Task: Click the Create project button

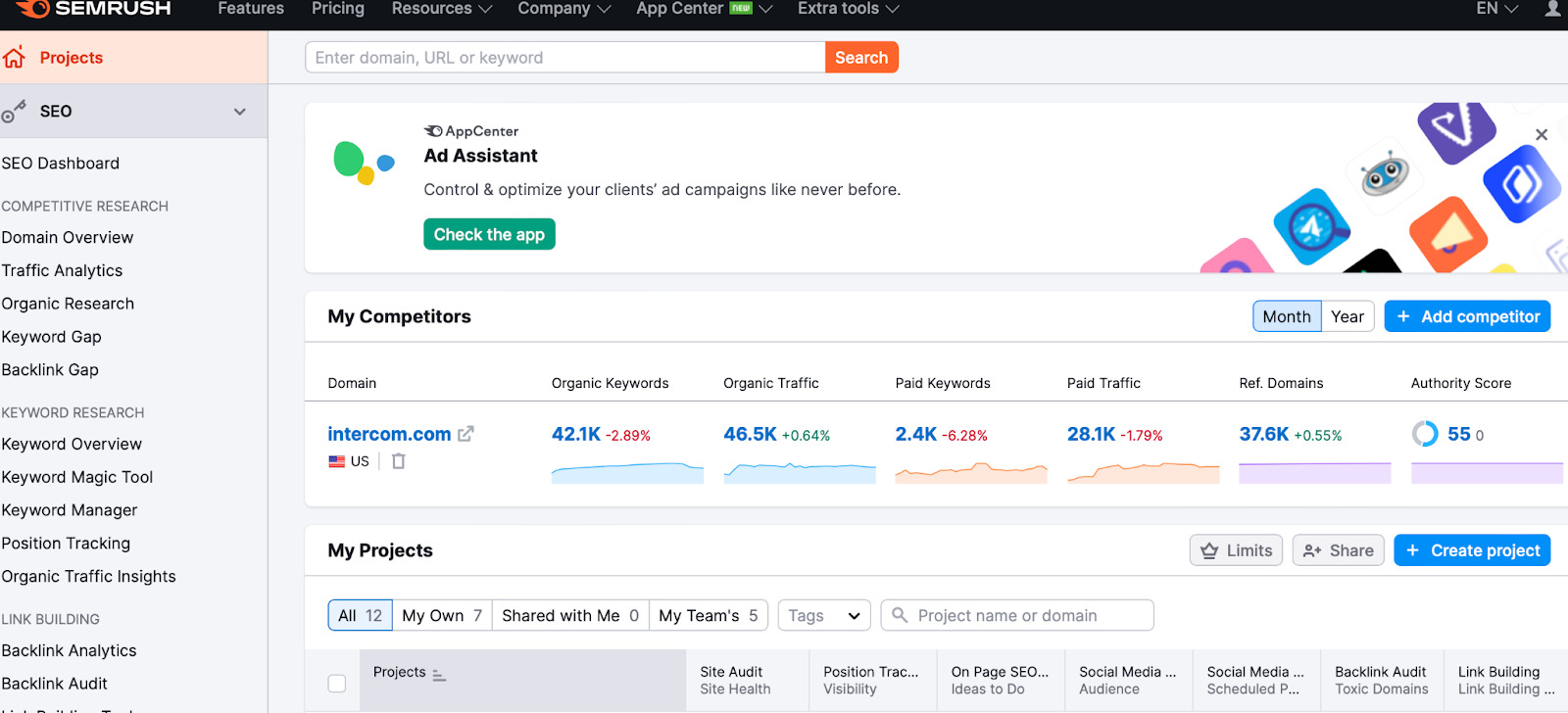Action: coord(1472,550)
